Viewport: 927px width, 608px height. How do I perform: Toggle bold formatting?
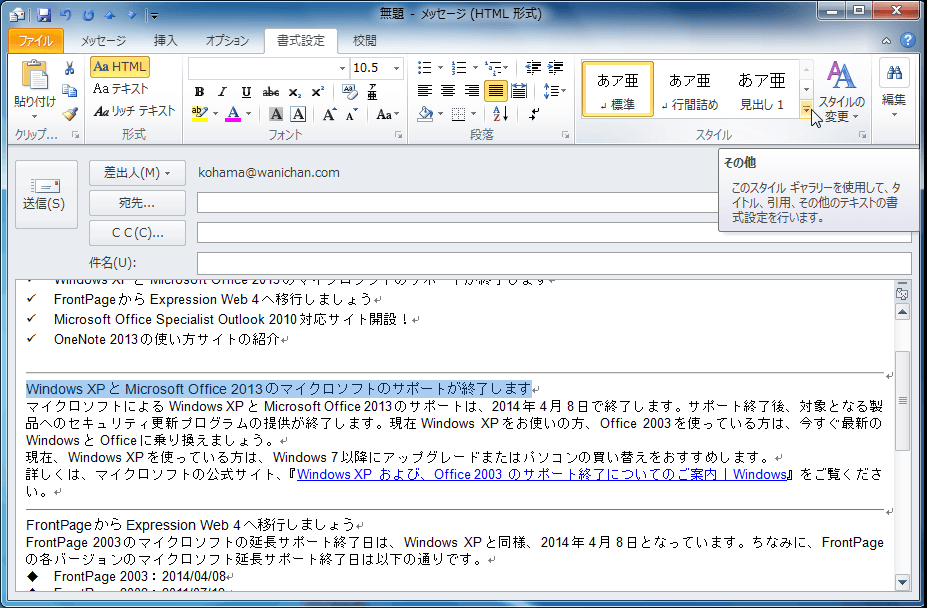pos(199,92)
